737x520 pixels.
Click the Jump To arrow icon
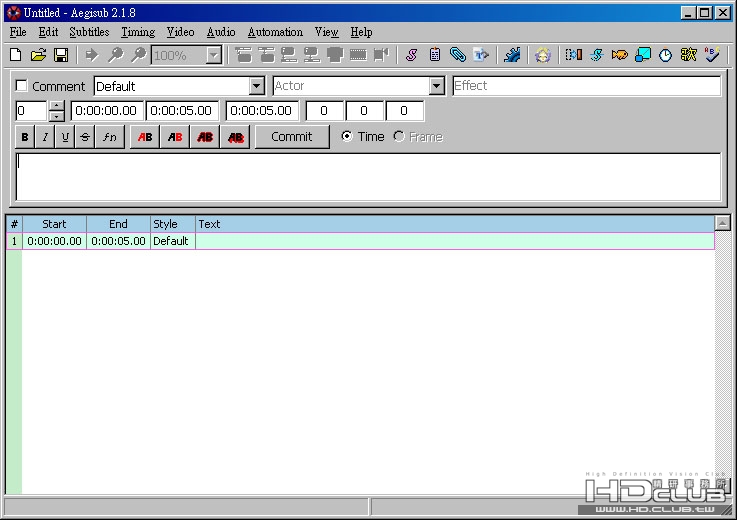[92, 55]
